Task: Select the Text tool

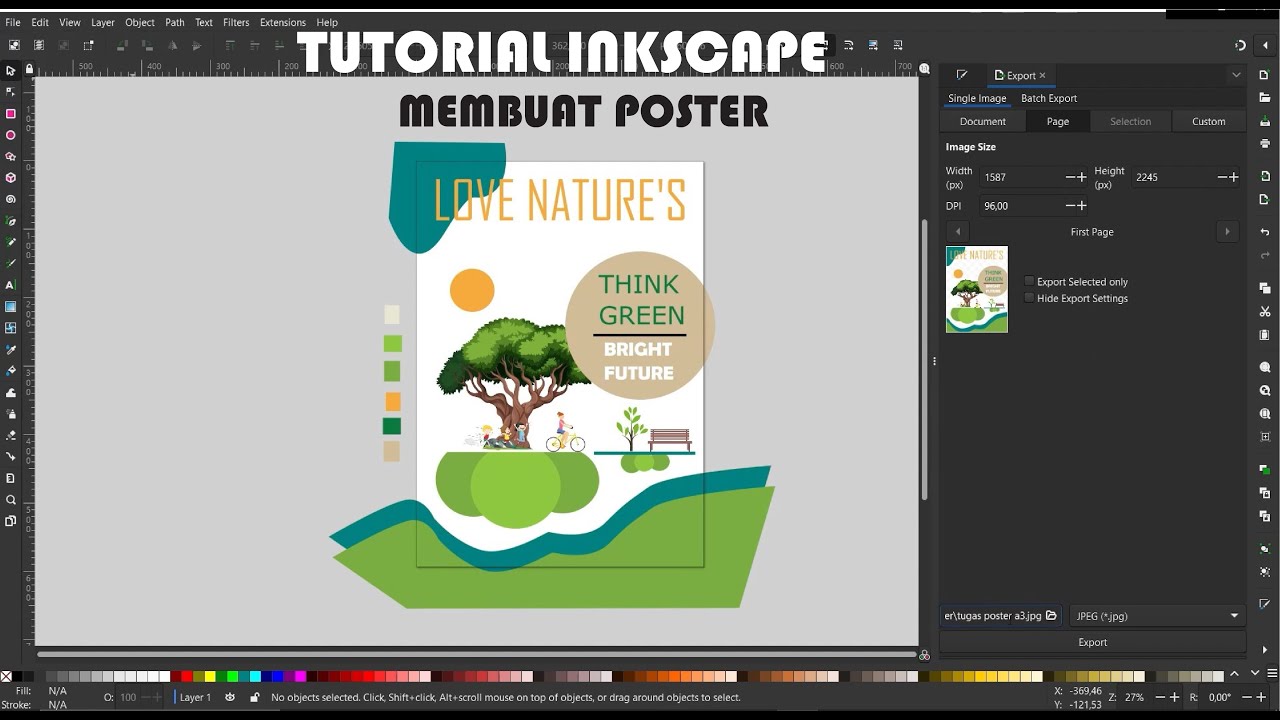Action: 11,285
